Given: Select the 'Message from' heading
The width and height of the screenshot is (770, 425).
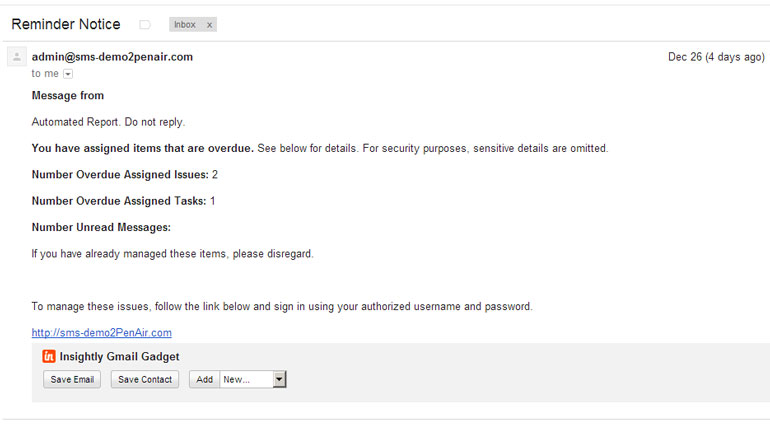Looking at the screenshot, I should click(68, 96).
